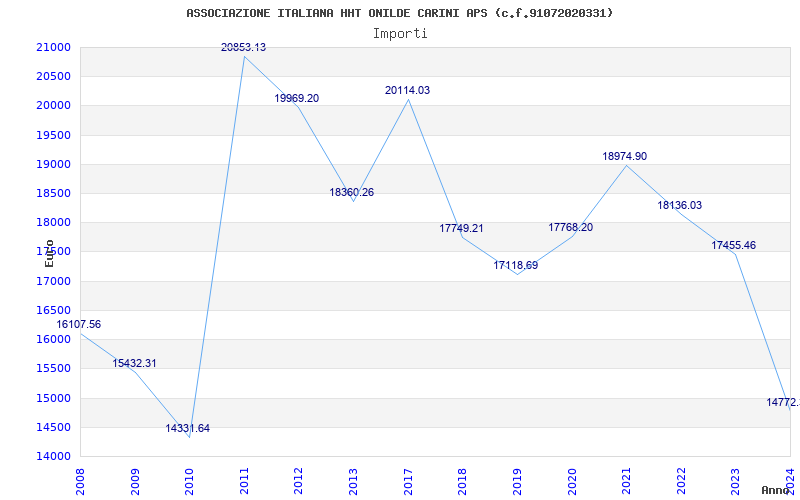
Task: Click y-axis value 14500
Action: [x=53, y=427]
